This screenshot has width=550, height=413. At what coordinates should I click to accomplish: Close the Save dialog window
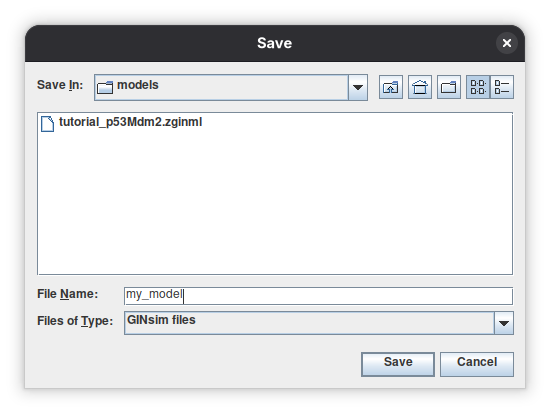coord(507,43)
